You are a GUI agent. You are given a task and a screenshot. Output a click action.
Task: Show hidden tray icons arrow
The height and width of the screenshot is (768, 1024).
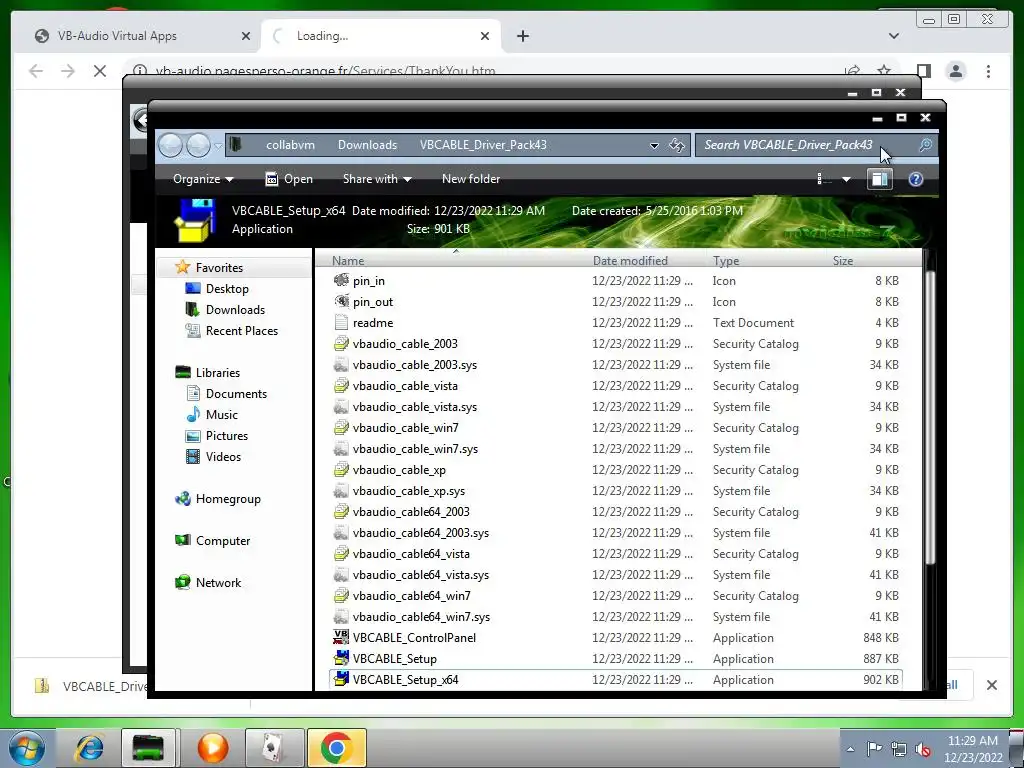tap(850, 749)
